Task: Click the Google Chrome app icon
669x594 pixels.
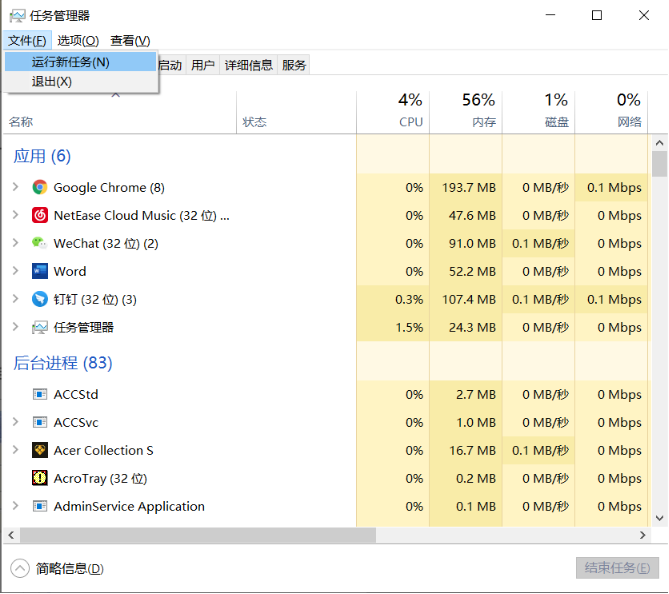Action: (x=40, y=187)
